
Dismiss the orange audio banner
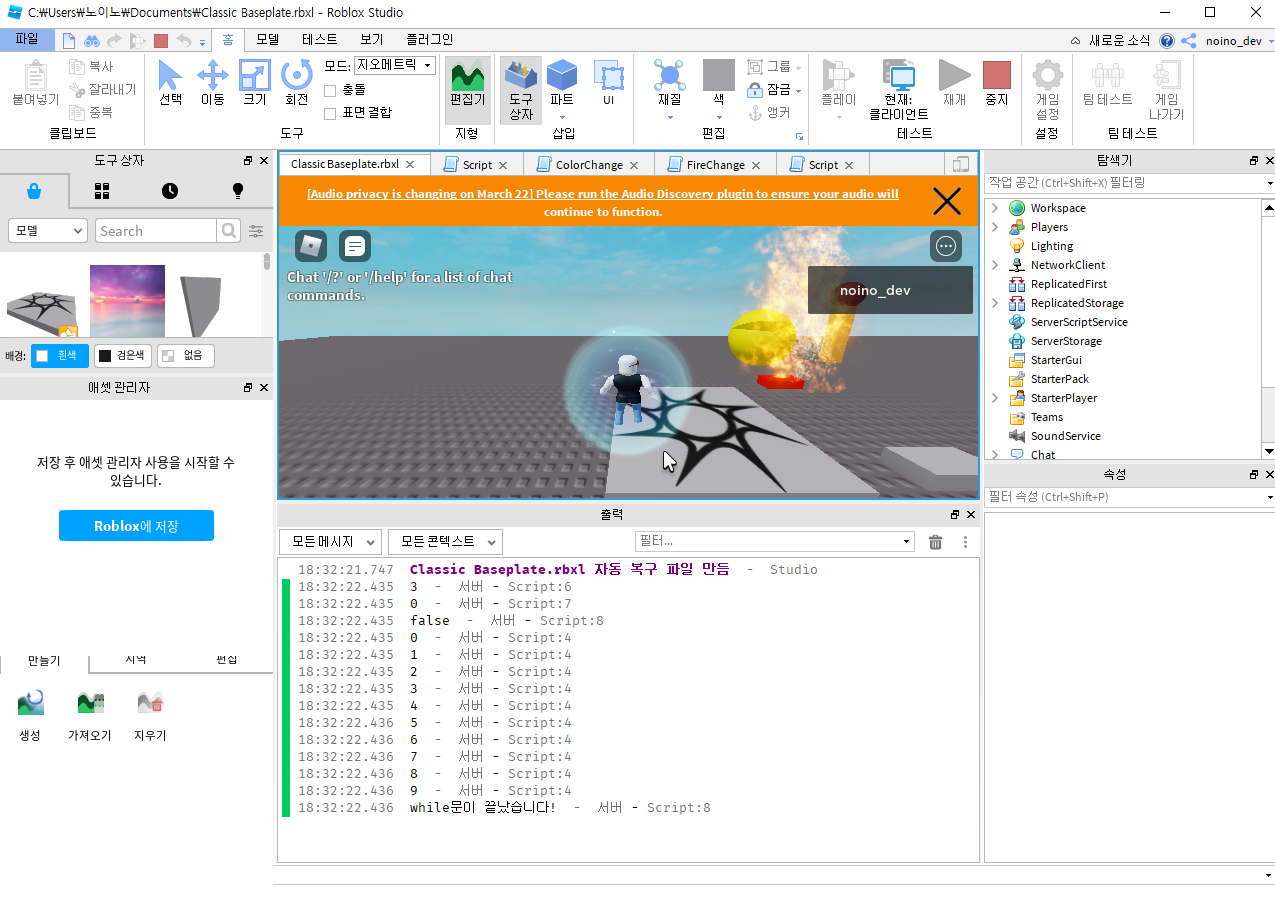946,201
